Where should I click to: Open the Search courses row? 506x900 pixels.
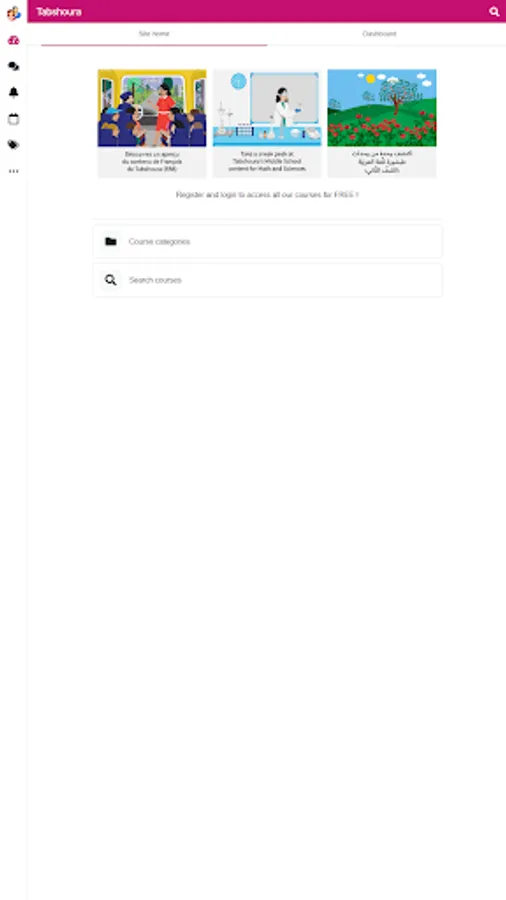[267, 280]
